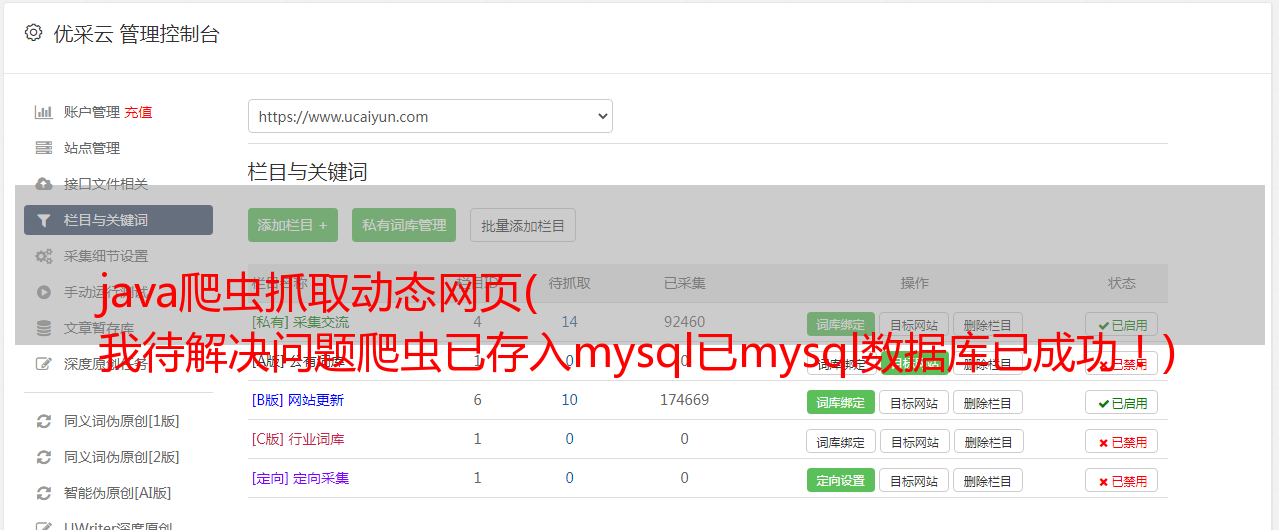This screenshot has width=1279, height=530.
Task: Click the cloud icon for 接口文件相关
Action: [43, 184]
